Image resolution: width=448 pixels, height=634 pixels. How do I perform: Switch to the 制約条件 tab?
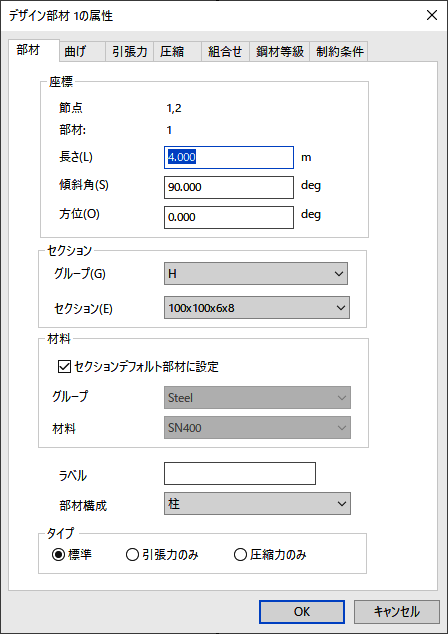point(339,52)
